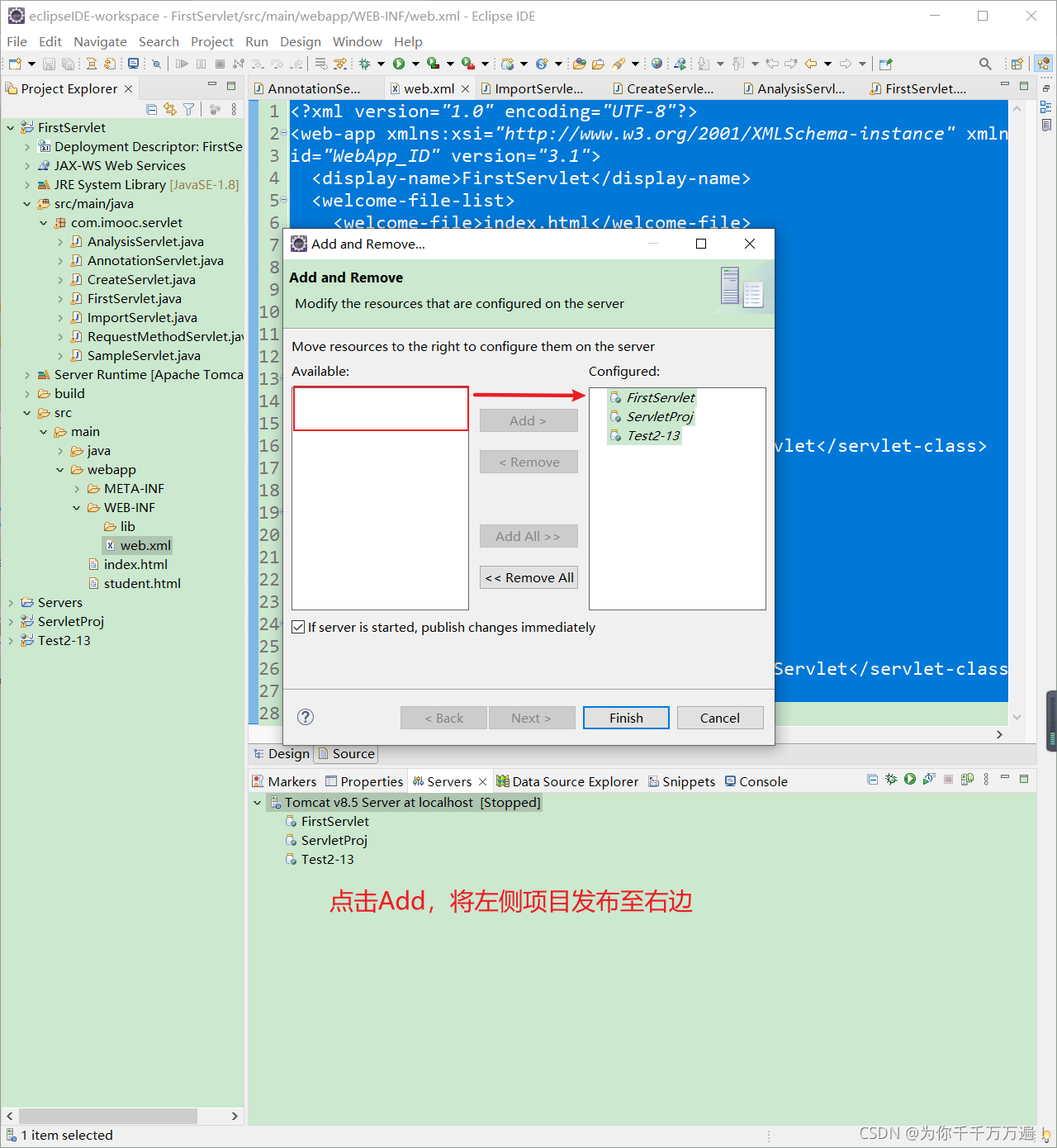1057x1148 pixels.
Task: Switch to the Source tab of editor
Action: tap(346, 753)
